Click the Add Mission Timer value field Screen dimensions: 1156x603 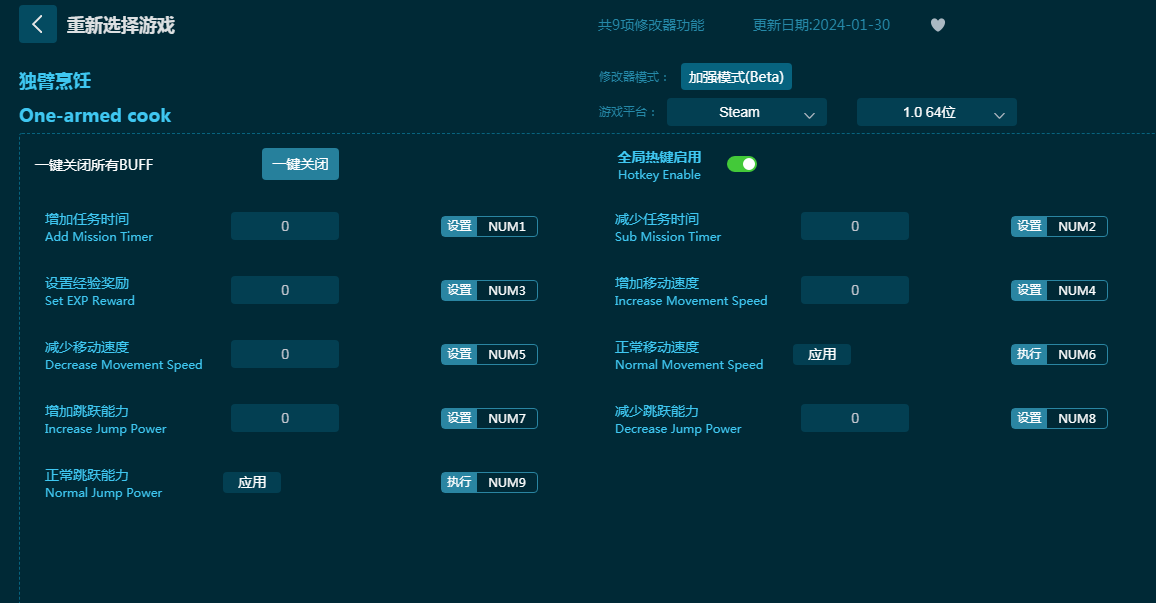[x=284, y=227]
